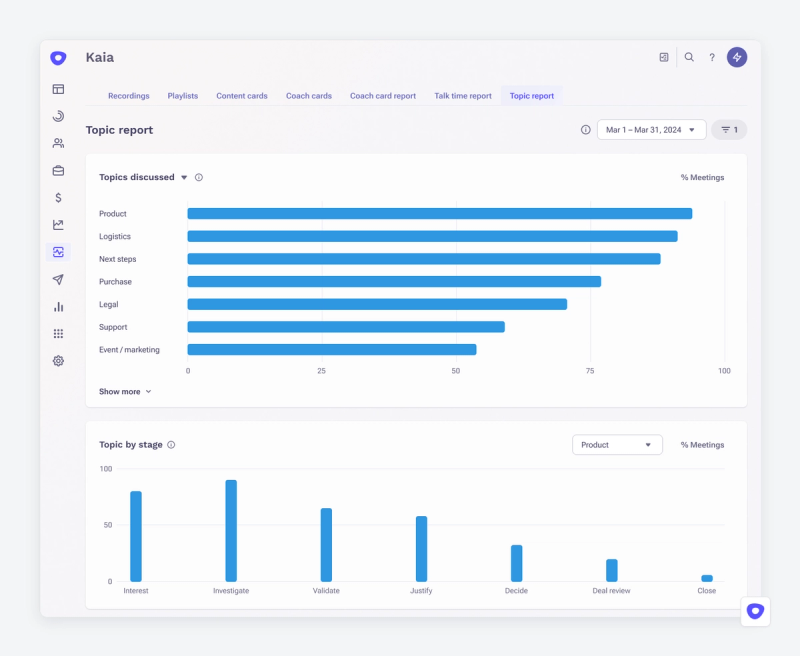
Task: Open the filters button showing 1
Action: click(729, 130)
